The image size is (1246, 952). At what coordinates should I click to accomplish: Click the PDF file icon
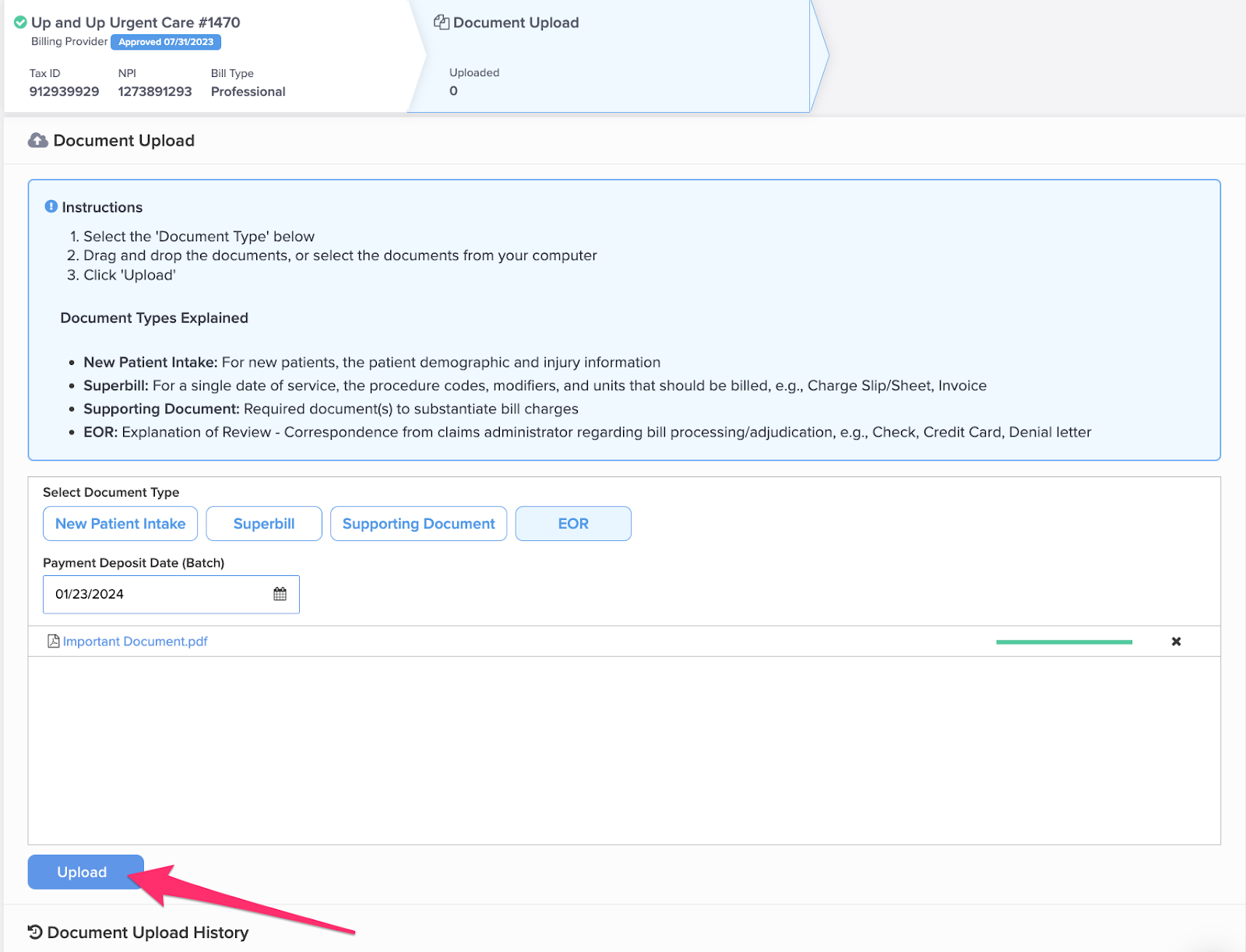coord(54,641)
